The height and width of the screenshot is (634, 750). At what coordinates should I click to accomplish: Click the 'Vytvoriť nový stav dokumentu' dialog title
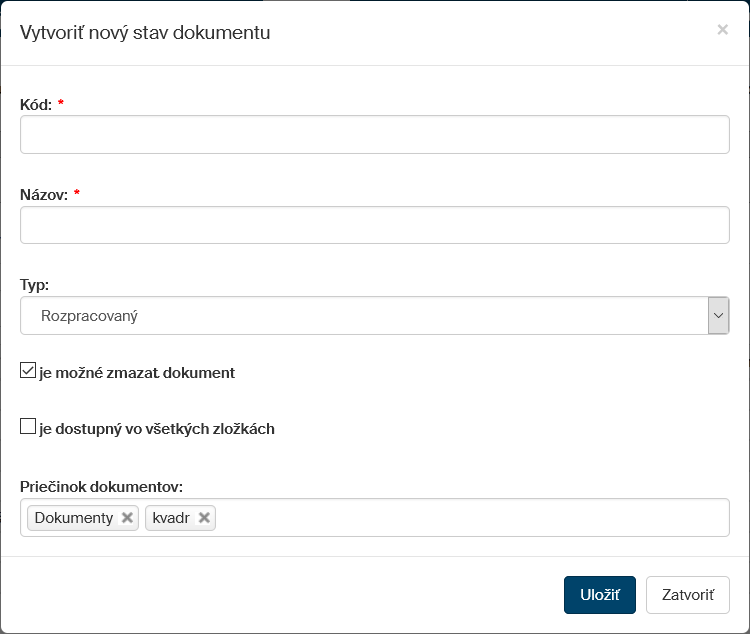pos(145,33)
